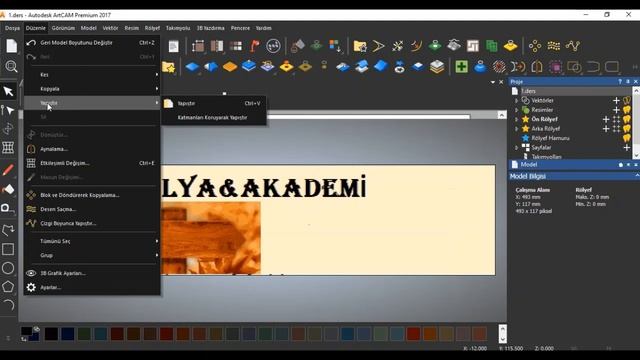This screenshot has width=640, height=360.
Task: Click the folder with star icon, top row
Action: [360, 46]
